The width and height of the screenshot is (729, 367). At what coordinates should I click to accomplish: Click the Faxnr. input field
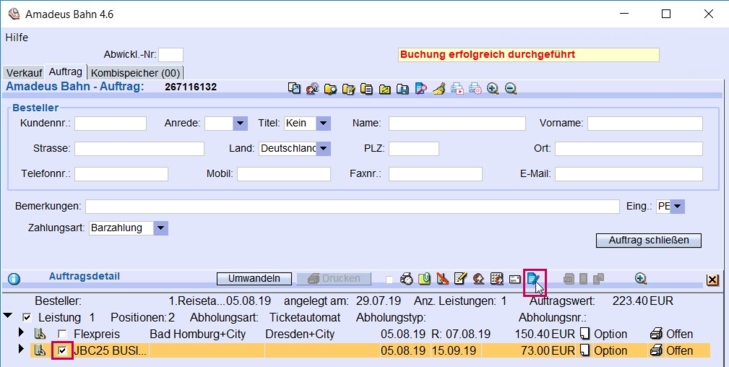[x=436, y=174]
